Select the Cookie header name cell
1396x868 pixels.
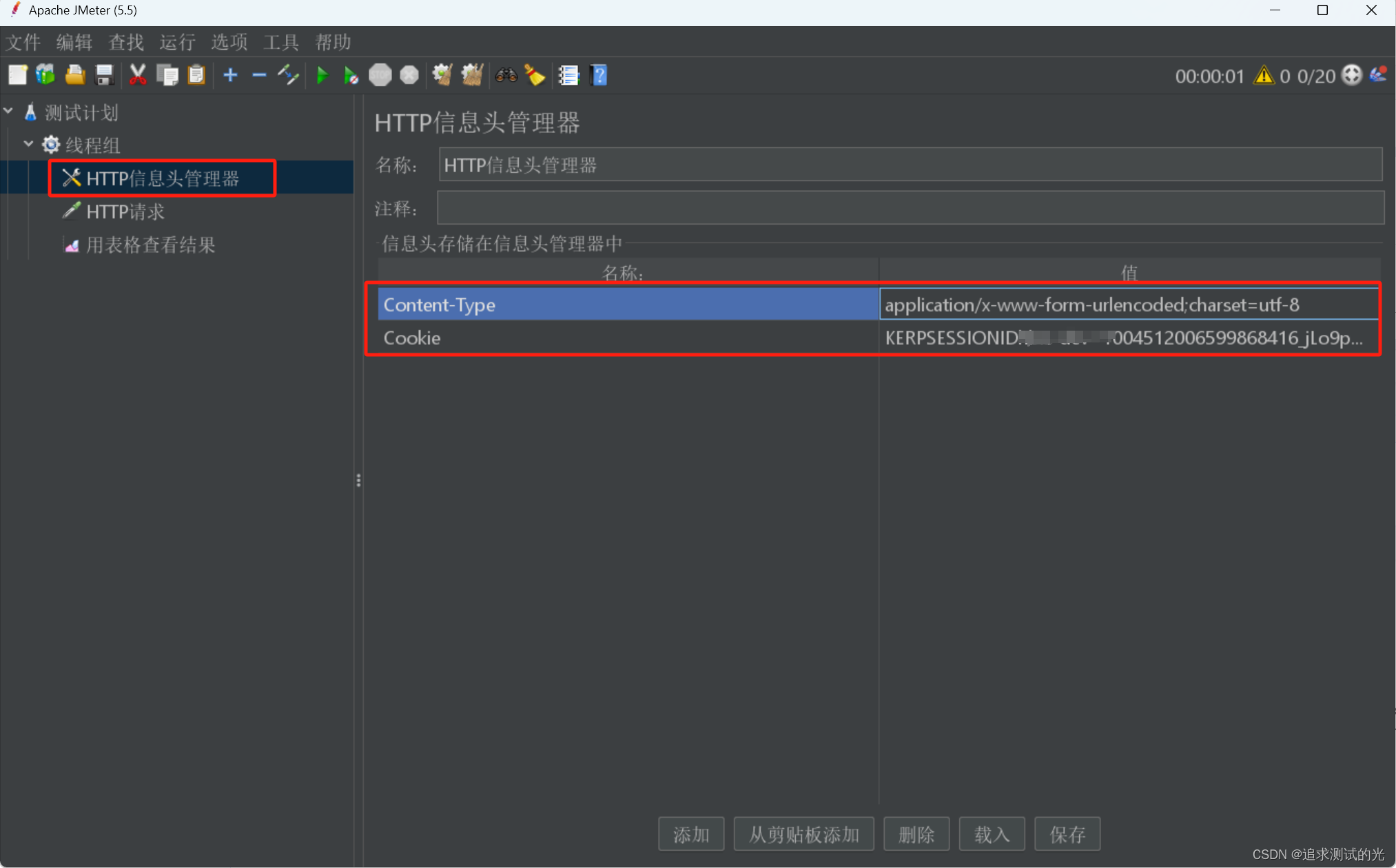[628, 338]
